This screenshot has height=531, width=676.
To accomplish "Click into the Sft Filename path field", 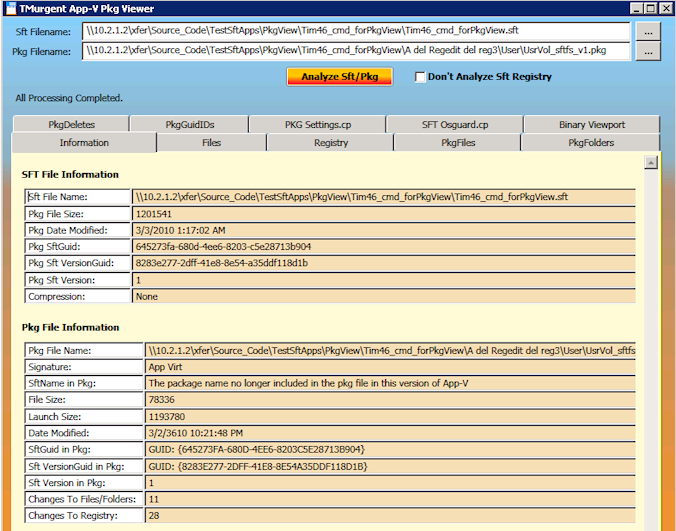I will 356,31.
